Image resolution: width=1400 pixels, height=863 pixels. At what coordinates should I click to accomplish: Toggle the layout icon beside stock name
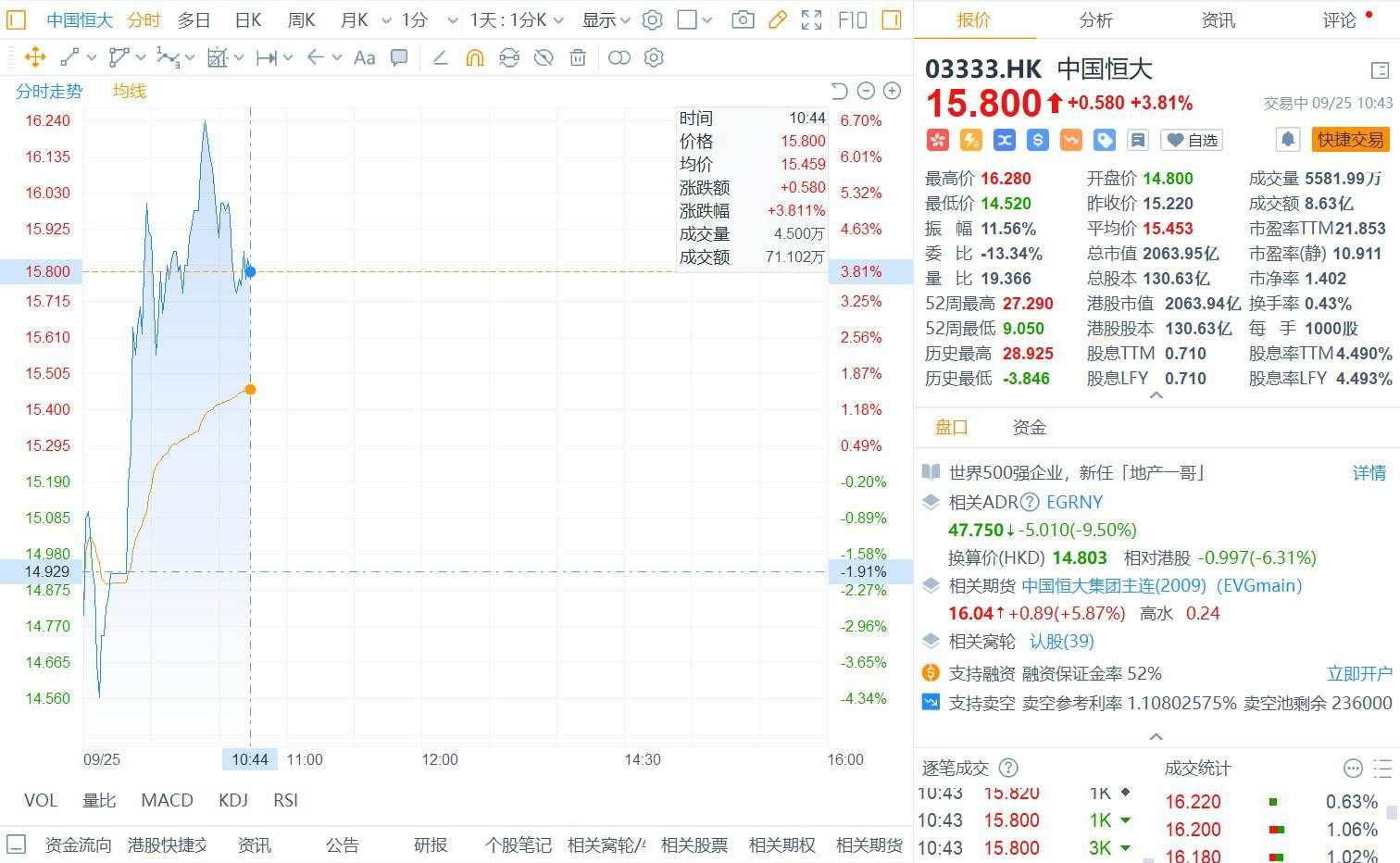(1379, 69)
